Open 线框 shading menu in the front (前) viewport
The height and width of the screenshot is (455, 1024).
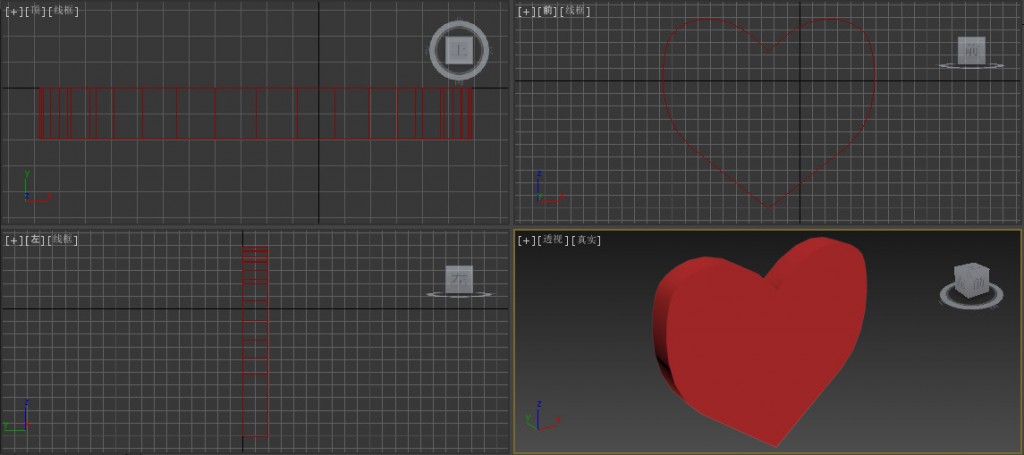pos(576,11)
